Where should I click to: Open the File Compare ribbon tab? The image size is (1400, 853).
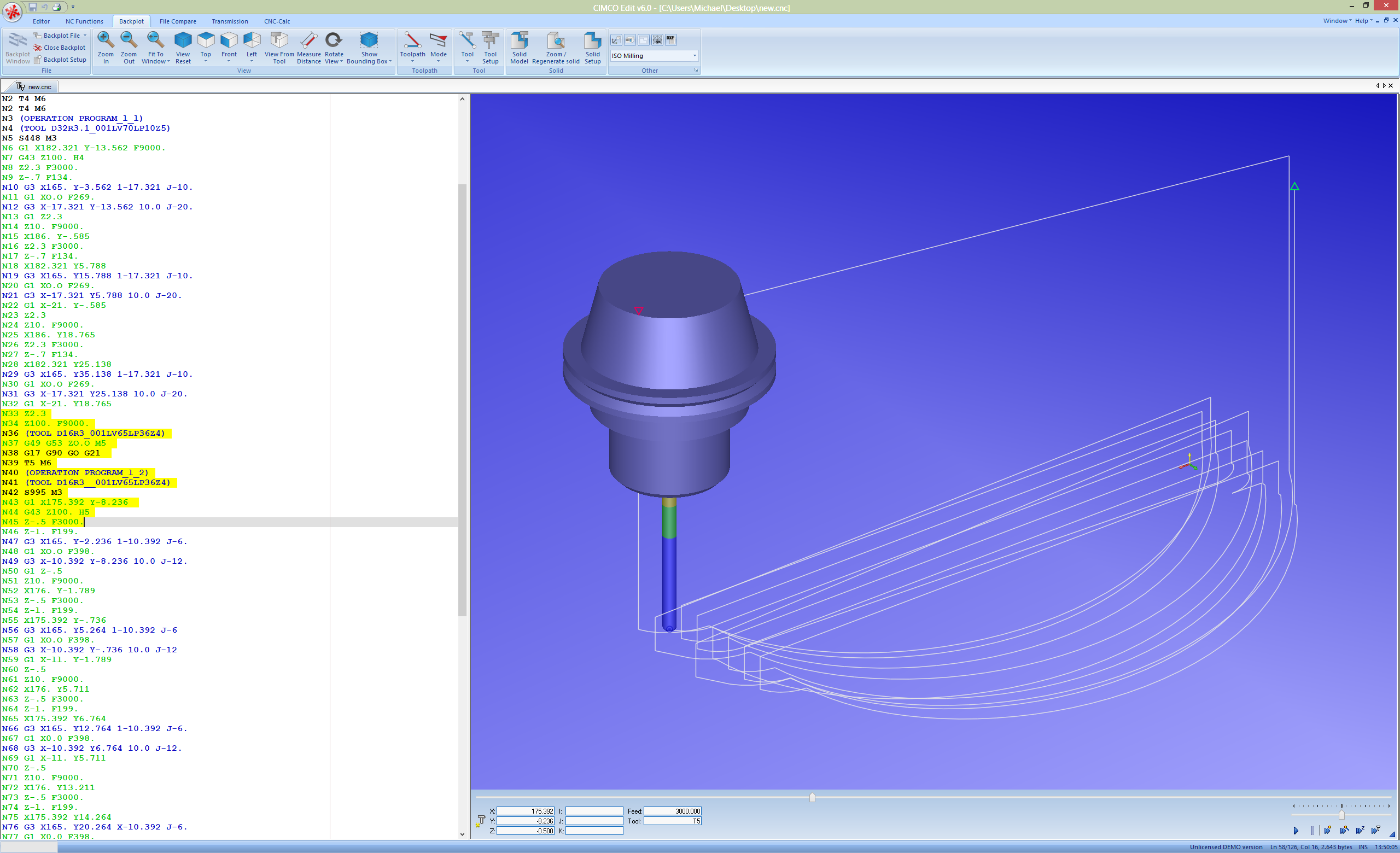tap(177, 21)
